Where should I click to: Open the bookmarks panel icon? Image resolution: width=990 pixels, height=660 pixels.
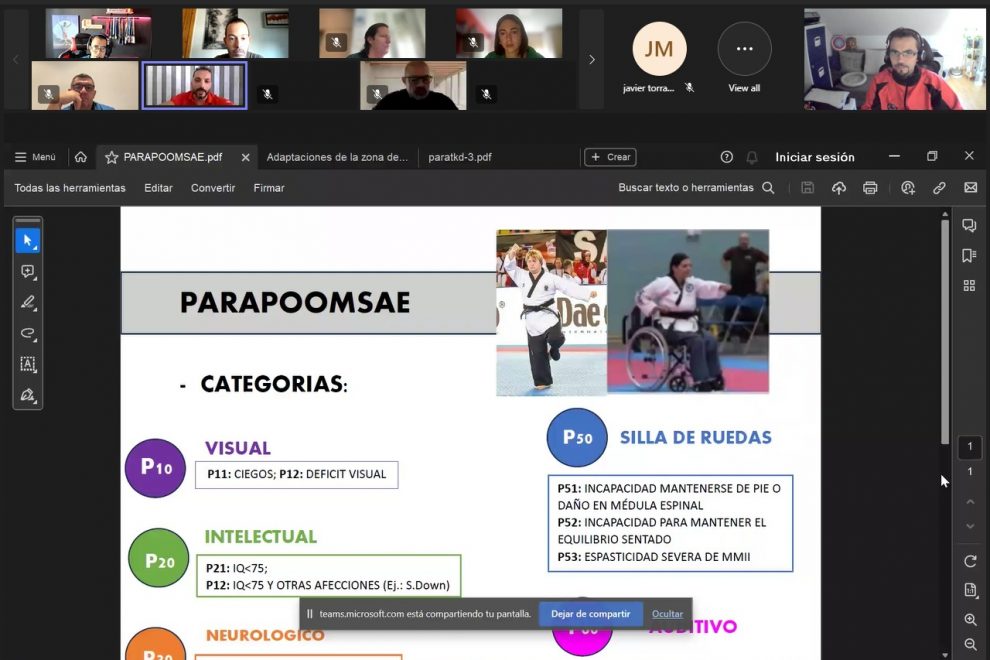(969, 256)
